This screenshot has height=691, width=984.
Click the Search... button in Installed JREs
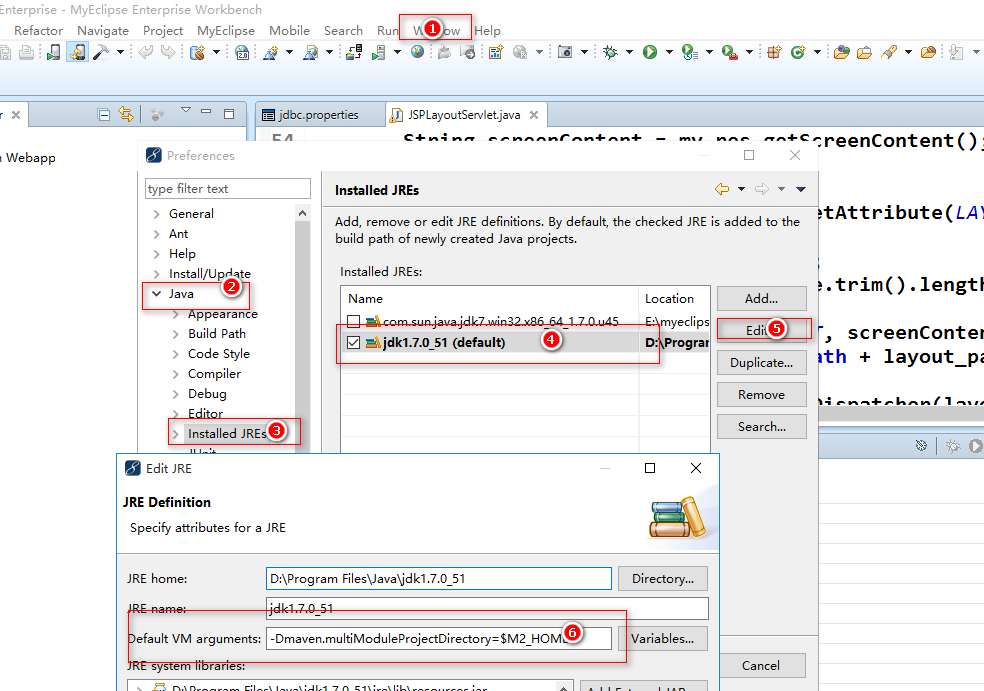[761, 427]
